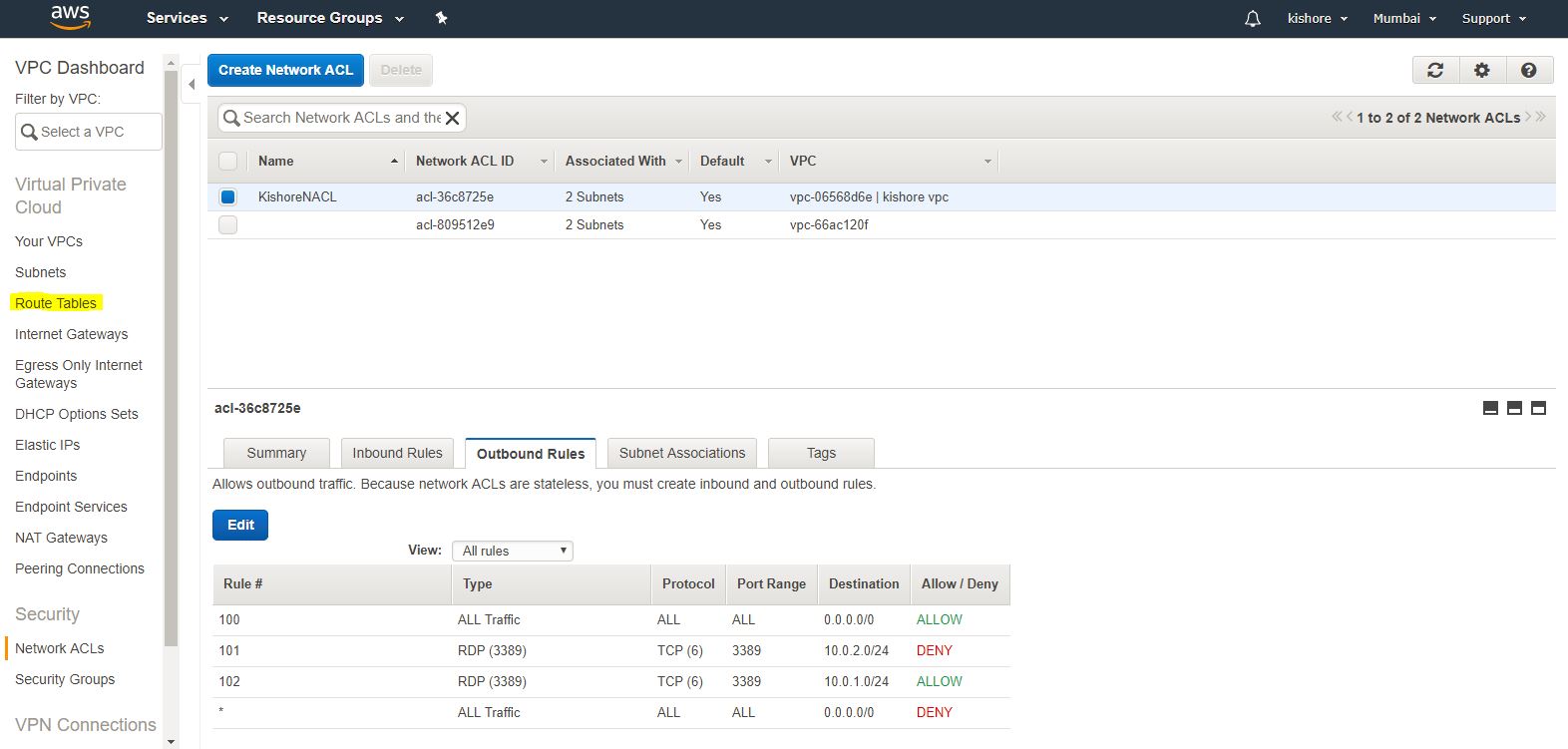Open Route Tables in the sidebar
The image size is (1568, 749).
(56, 303)
